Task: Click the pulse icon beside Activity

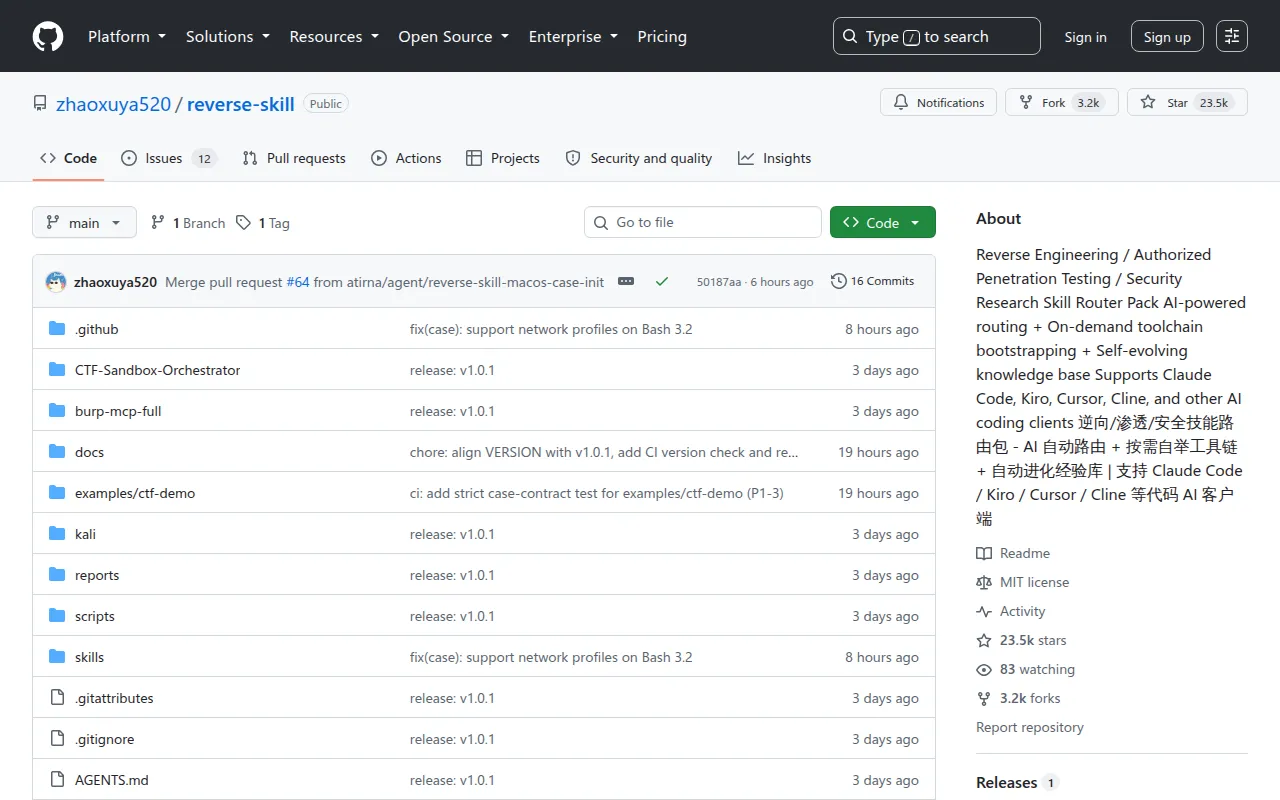Action: (x=984, y=611)
